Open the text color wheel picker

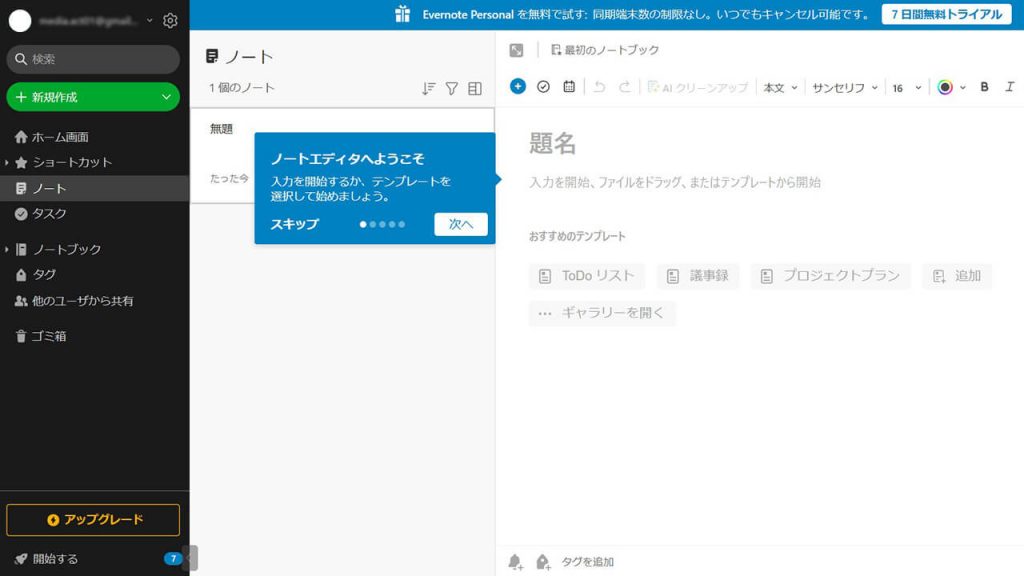click(944, 87)
